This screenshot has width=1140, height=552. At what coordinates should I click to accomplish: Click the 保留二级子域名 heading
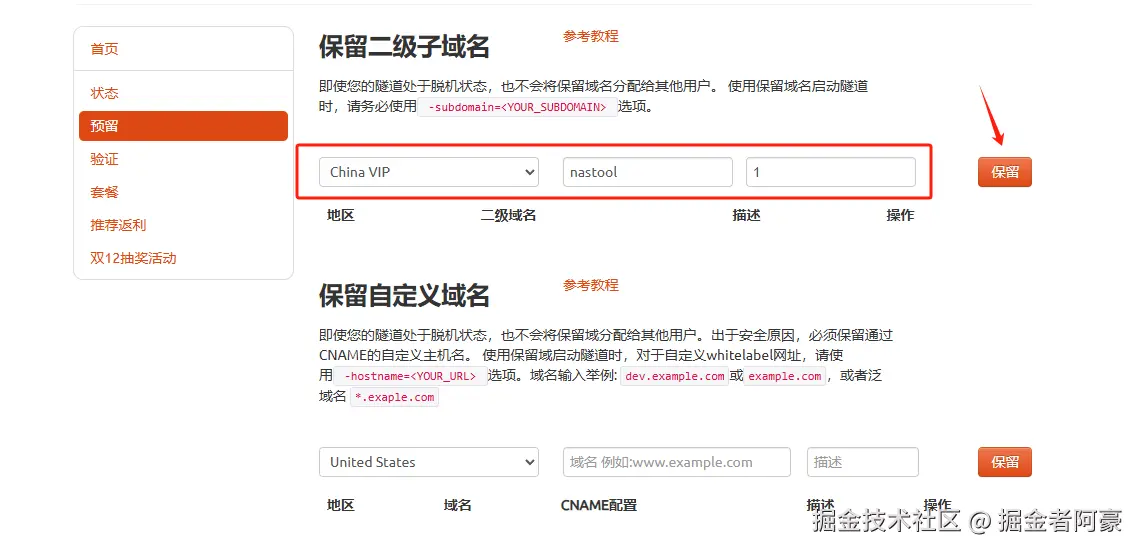coord(404,47)
